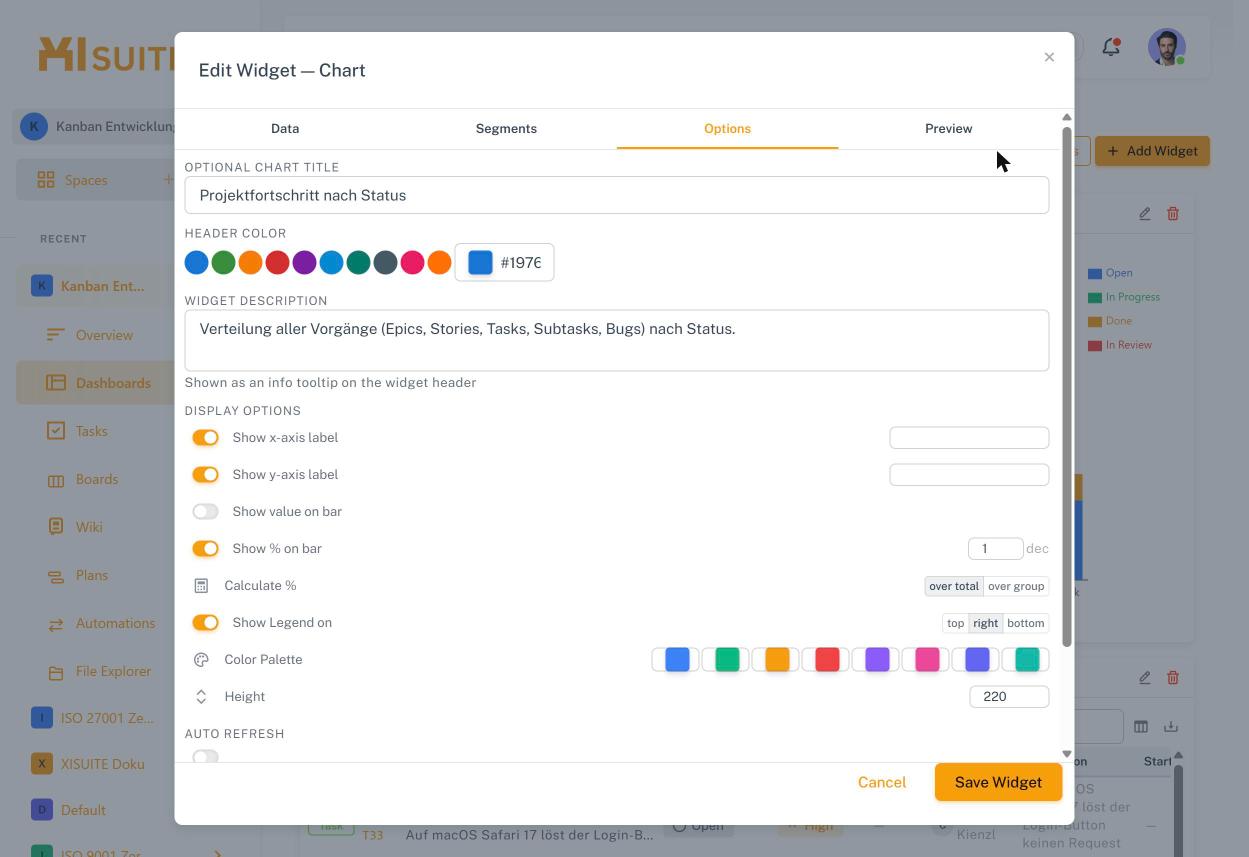Click the Wiki sidebar icon
The image size is (1249, 857).
[56, 527]
